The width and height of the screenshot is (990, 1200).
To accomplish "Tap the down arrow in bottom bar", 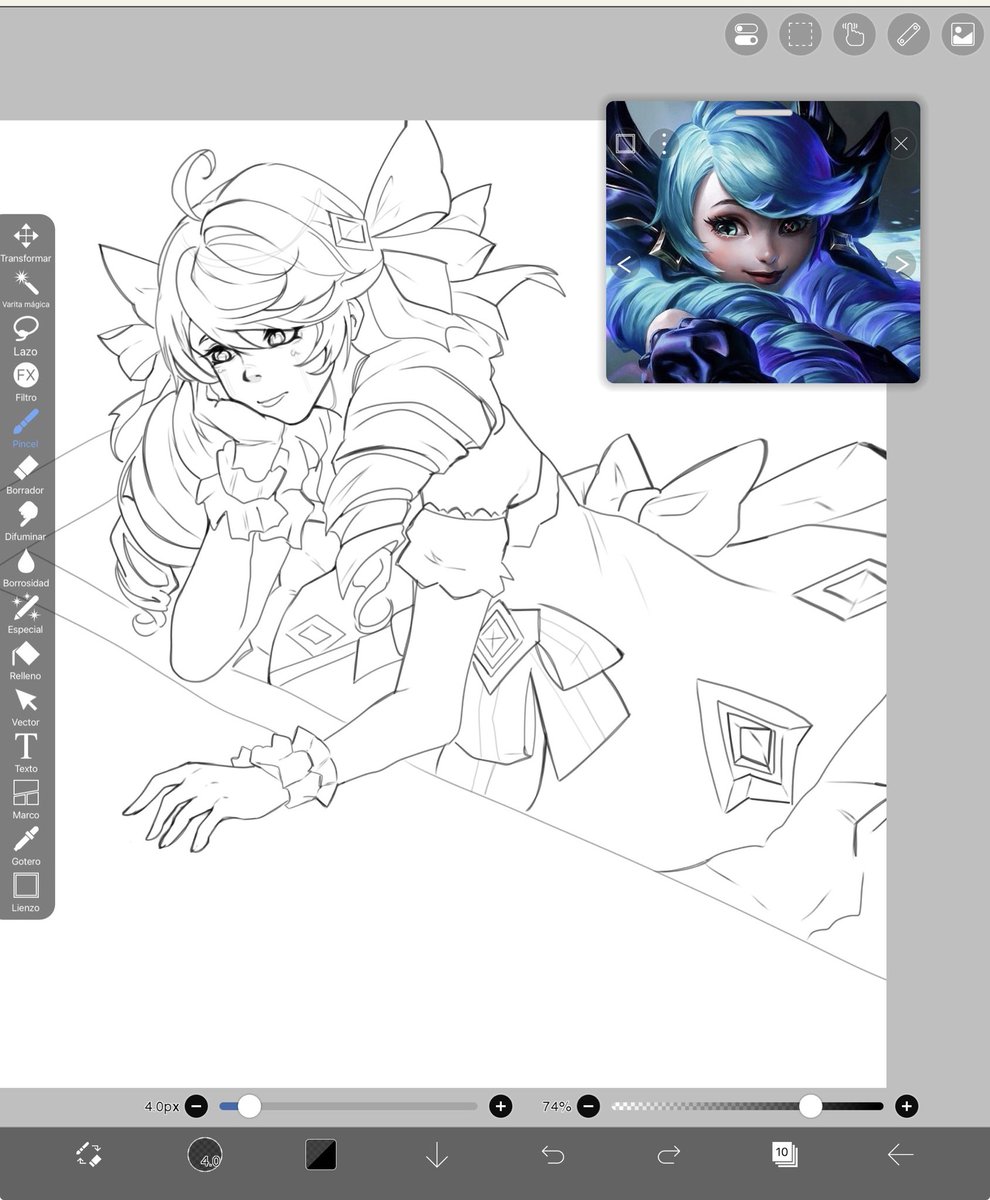I will (x=437, y=1155).
